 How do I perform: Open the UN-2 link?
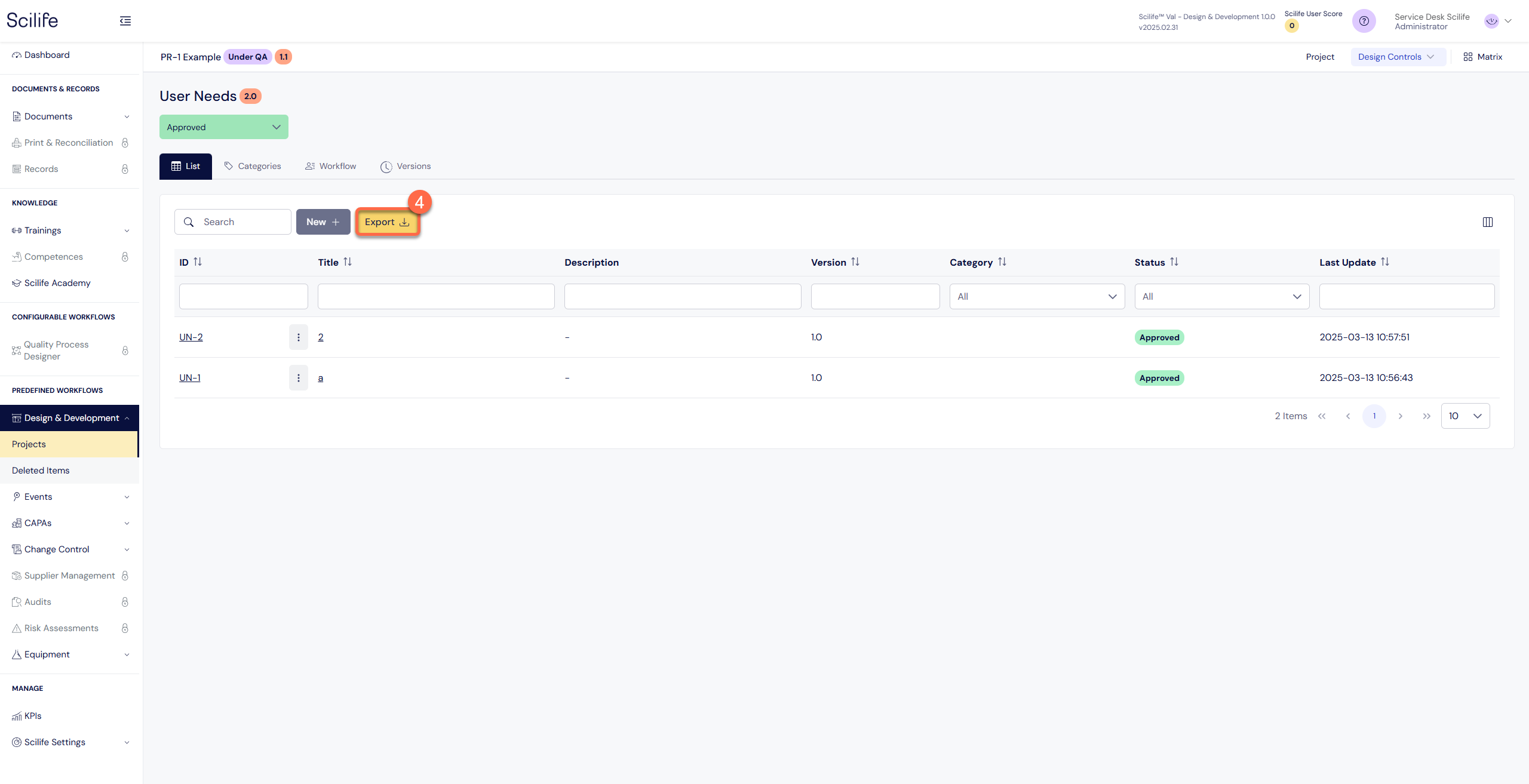coord(191,337)
